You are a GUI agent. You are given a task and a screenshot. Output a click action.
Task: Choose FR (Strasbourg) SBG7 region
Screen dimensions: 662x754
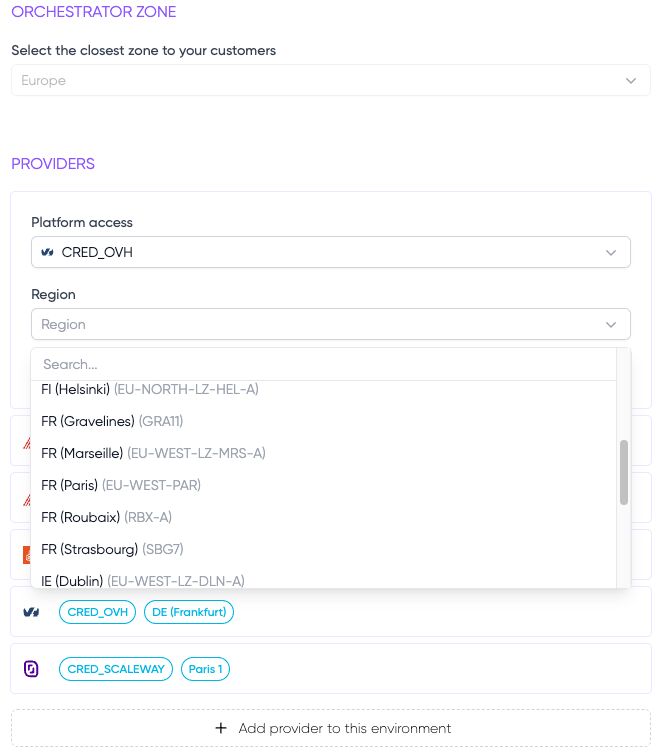pos(112,549)
